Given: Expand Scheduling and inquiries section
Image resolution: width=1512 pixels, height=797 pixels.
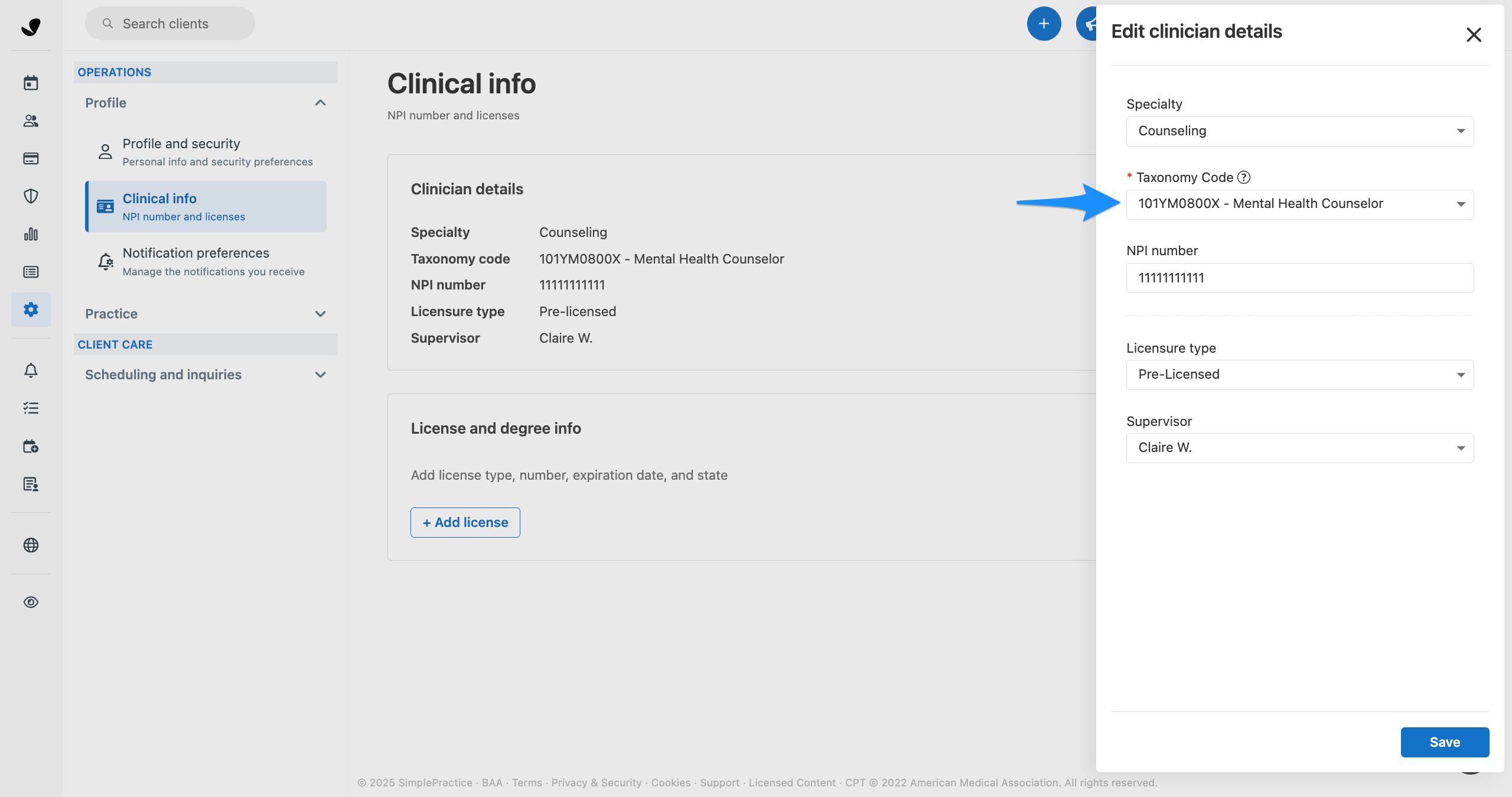Looking at the screenshot, I should coord(206,375).
